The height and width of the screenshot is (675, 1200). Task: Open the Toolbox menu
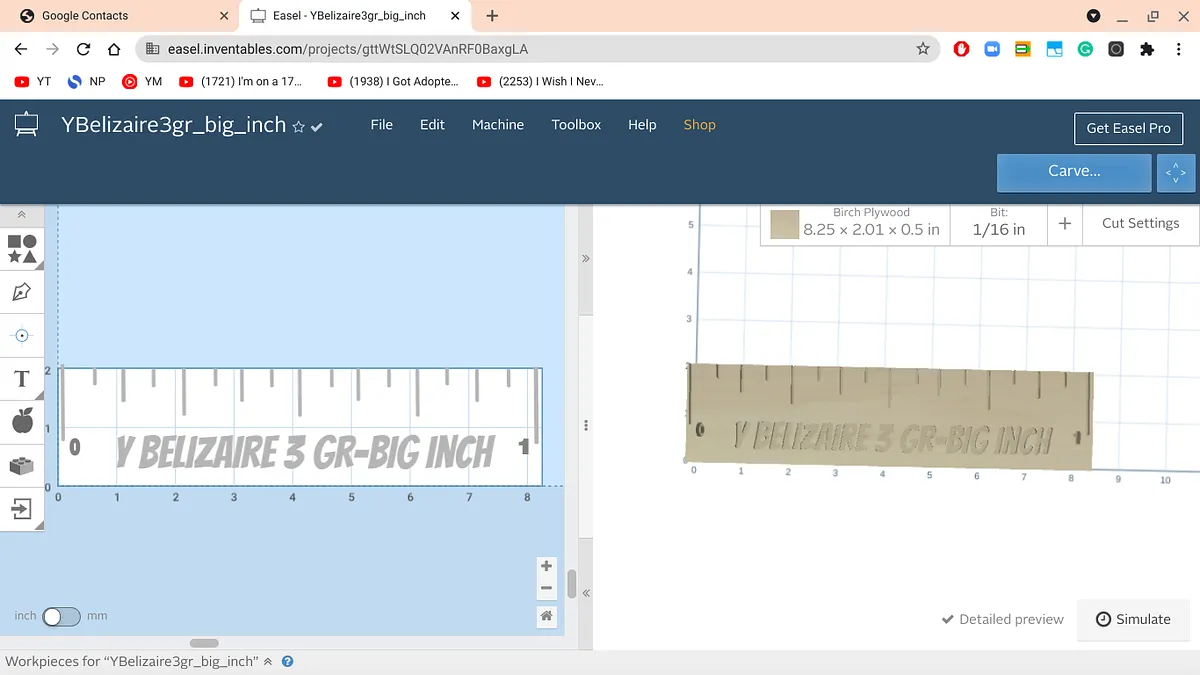coord(576,125)
